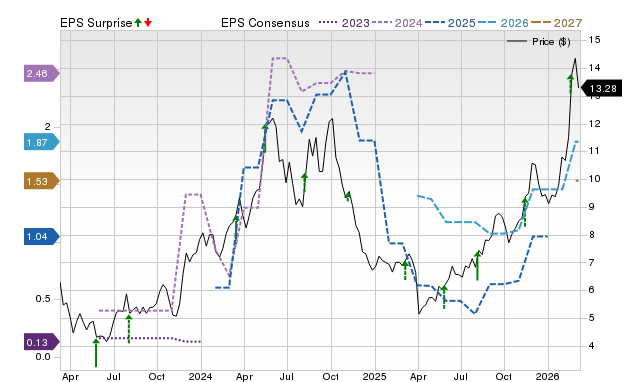The width and height of the screenshot is (640, 382).
Task: Click the solid surprise arrow in August 2025
Action: tap(478, 266)
